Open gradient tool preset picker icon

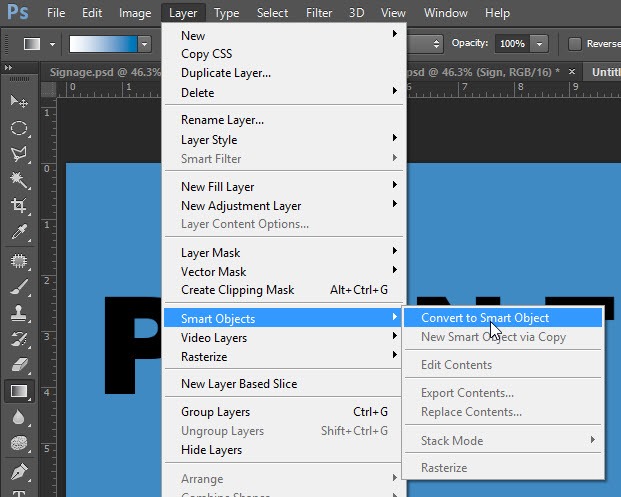tap(32, 44)
